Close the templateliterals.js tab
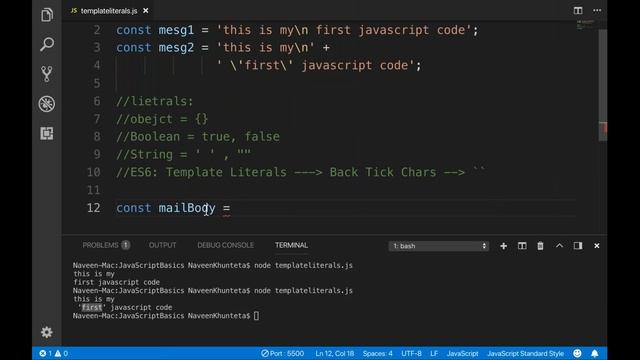The image size is (640, 360). click(146, 11)
